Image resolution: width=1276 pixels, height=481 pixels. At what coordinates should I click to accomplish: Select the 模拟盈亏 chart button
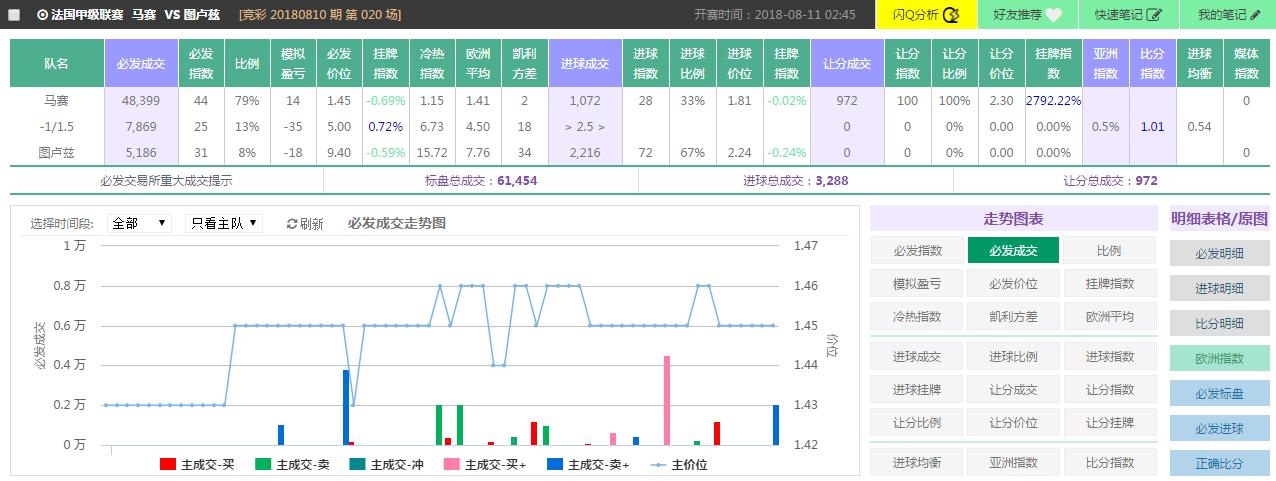pos(917,284)
